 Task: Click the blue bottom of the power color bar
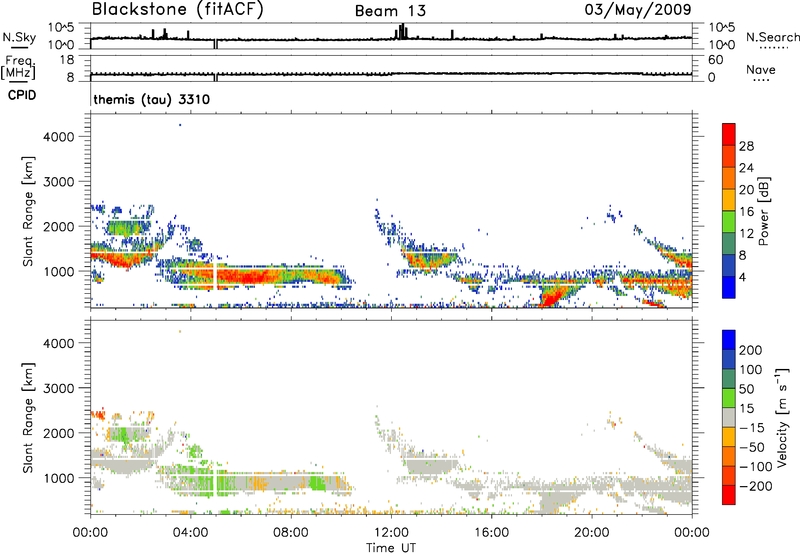click(729, 287)
